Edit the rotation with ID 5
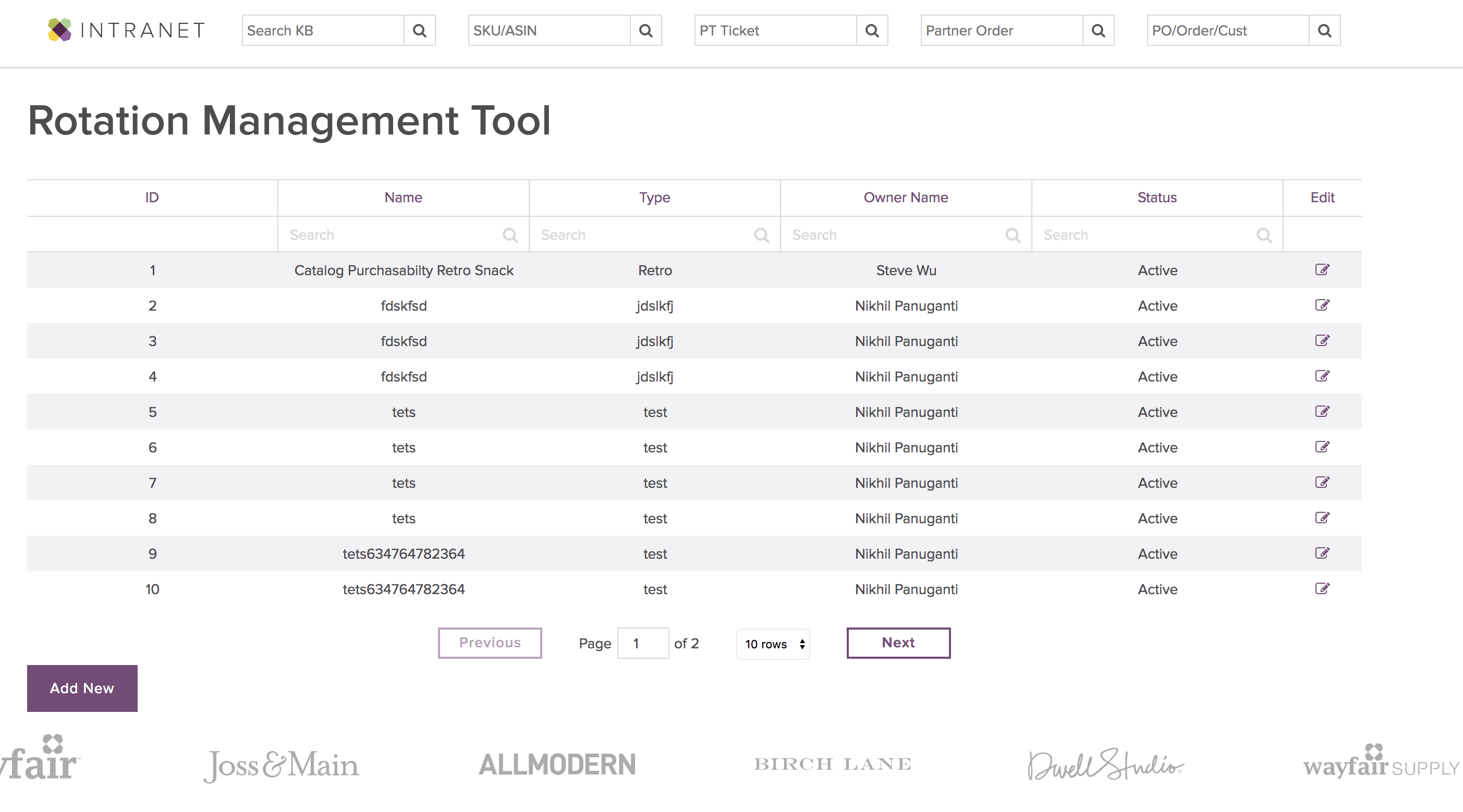The width and height of the screenshot is (1463, 812). click(x=1322, y=412)
